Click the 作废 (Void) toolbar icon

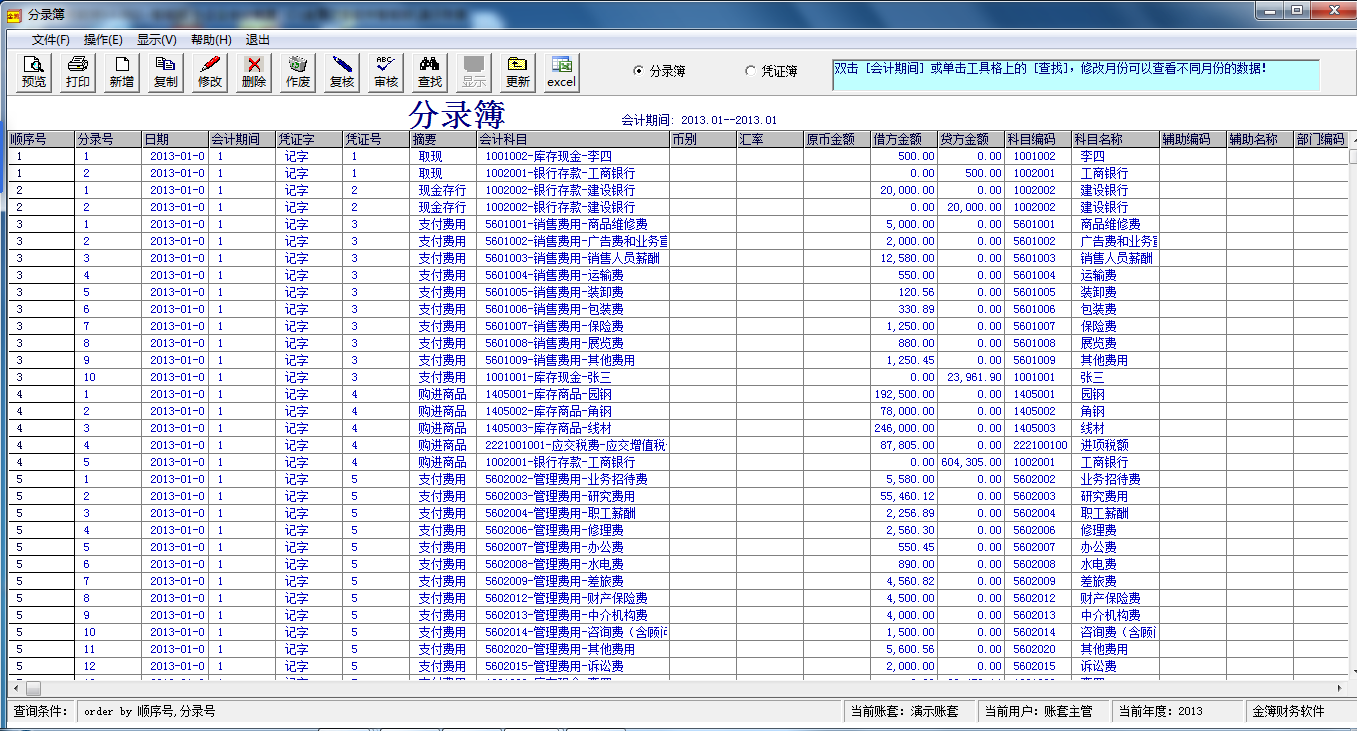[x=296, y=70]
